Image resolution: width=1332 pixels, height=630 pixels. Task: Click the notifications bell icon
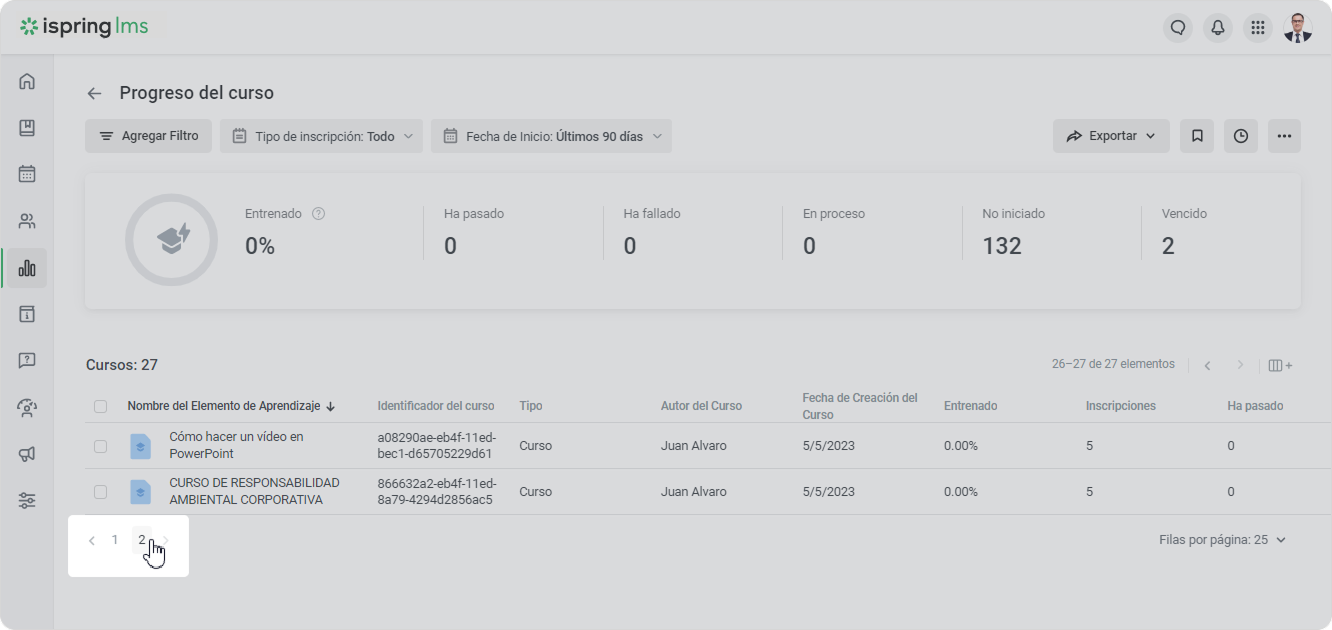point(1218,28)
